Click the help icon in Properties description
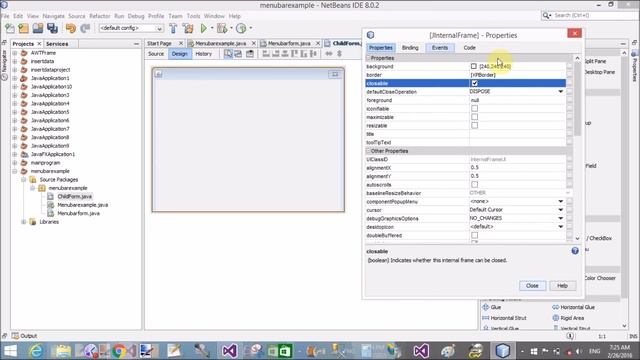Screen dimensions: 640x360 tap(575, 251)
